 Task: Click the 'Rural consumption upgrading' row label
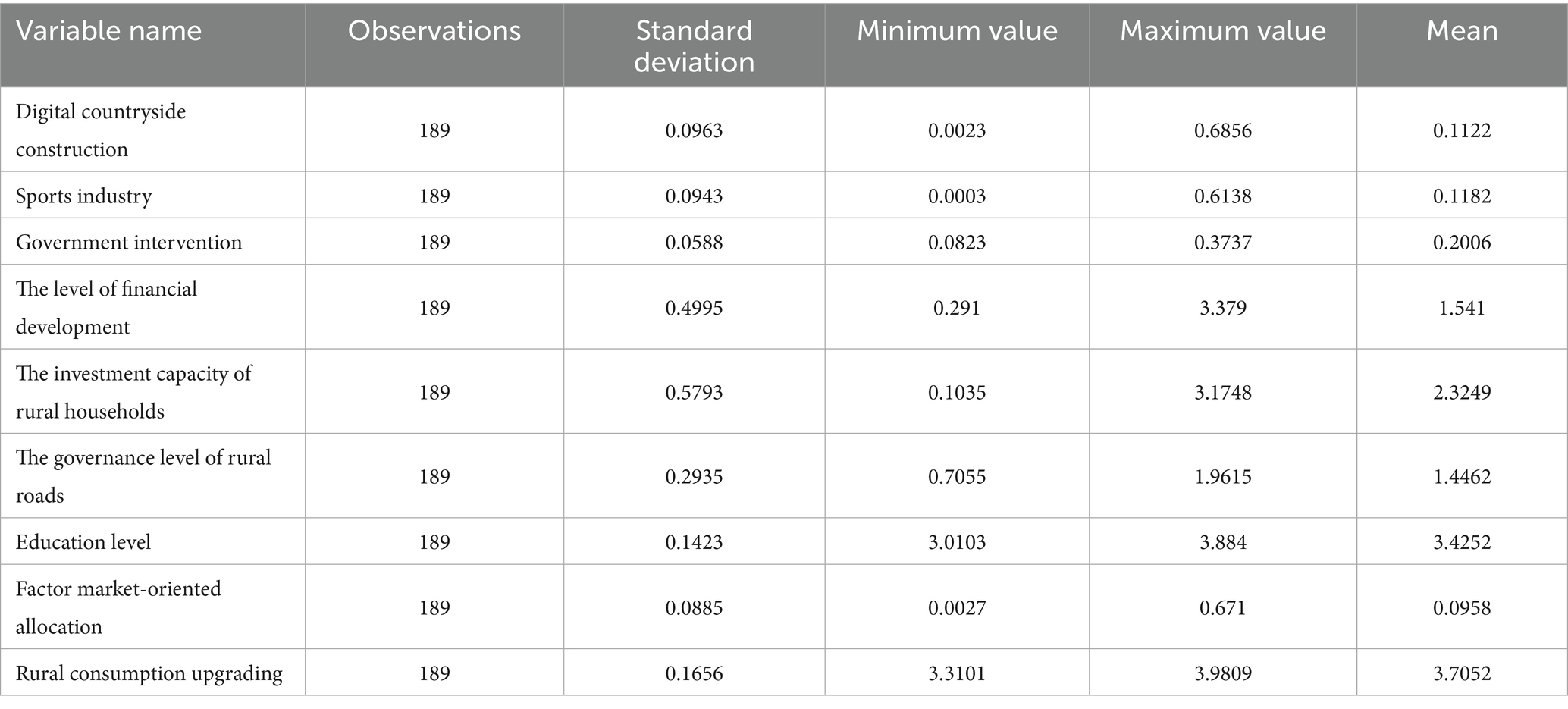tap(149, 673)
